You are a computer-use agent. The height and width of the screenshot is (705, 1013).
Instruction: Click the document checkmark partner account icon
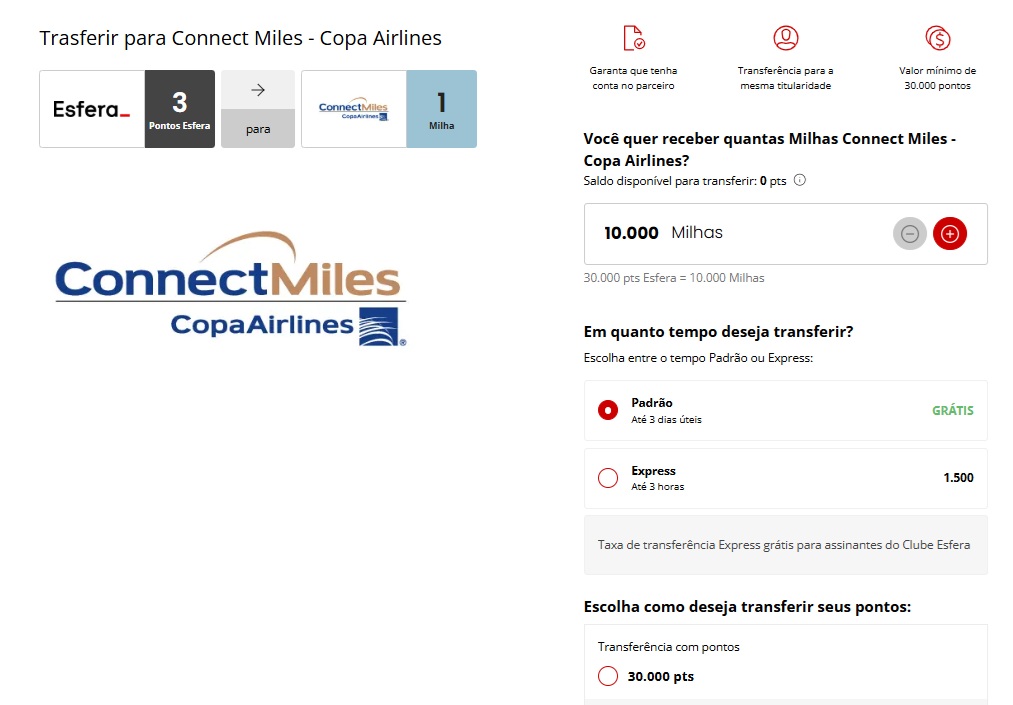click(x=633, y=39)
